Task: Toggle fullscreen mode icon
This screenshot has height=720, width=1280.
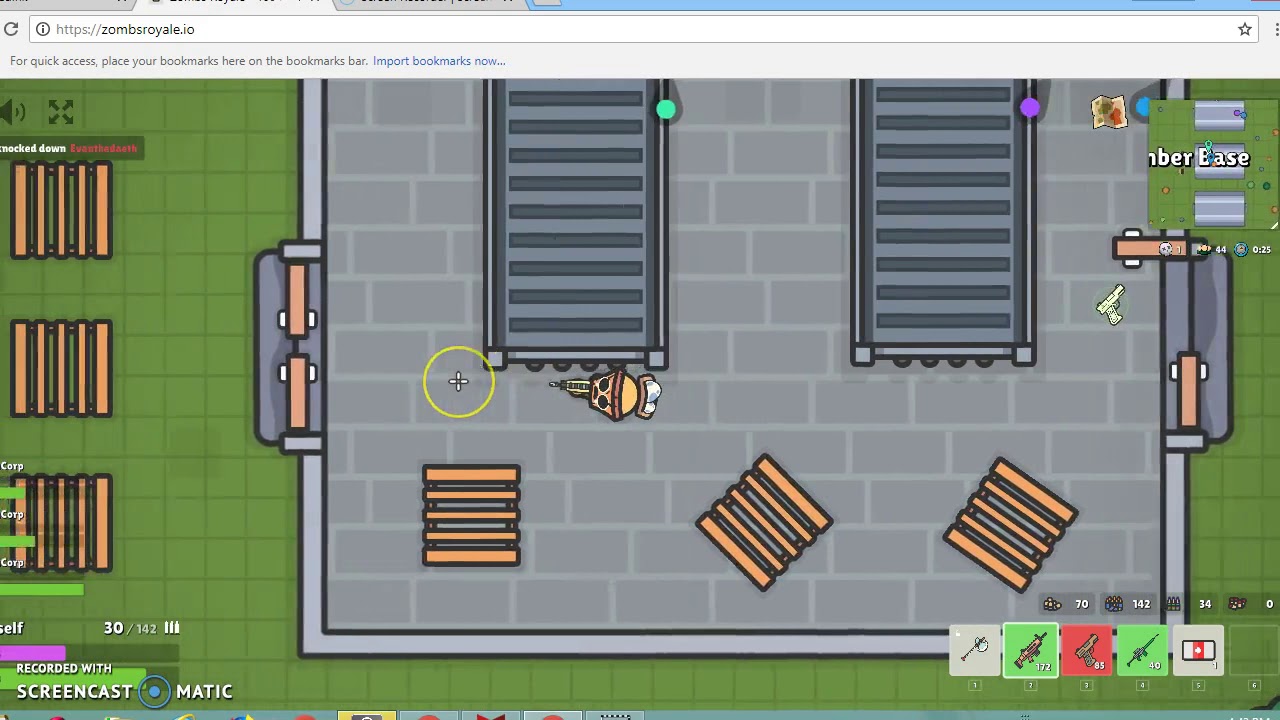Action: tap(61, 112)
